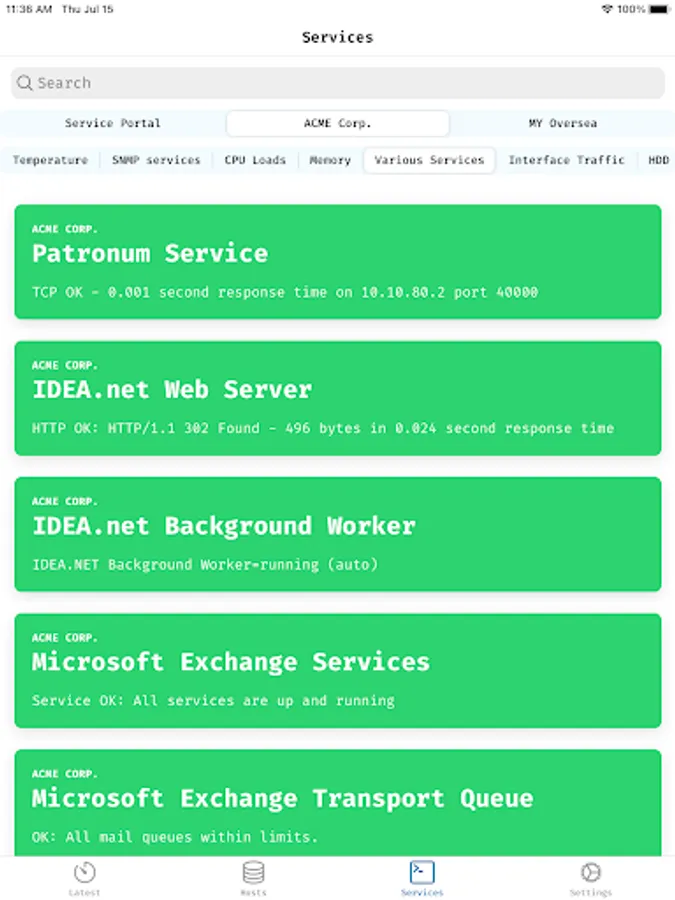The height and width of the screenshot is (900, 675).
Task: Select the Memory category tab
Action: point(330,160)
